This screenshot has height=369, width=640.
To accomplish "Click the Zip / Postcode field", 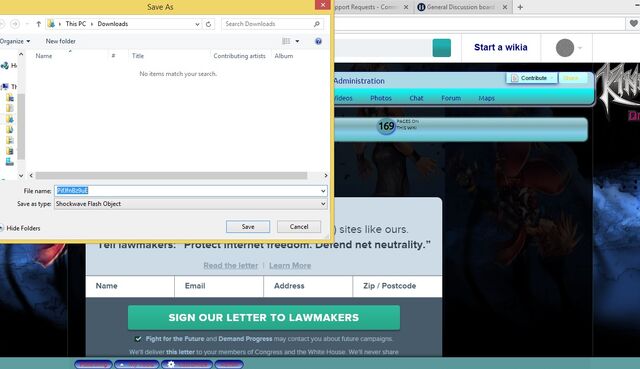I will (398, 286).
